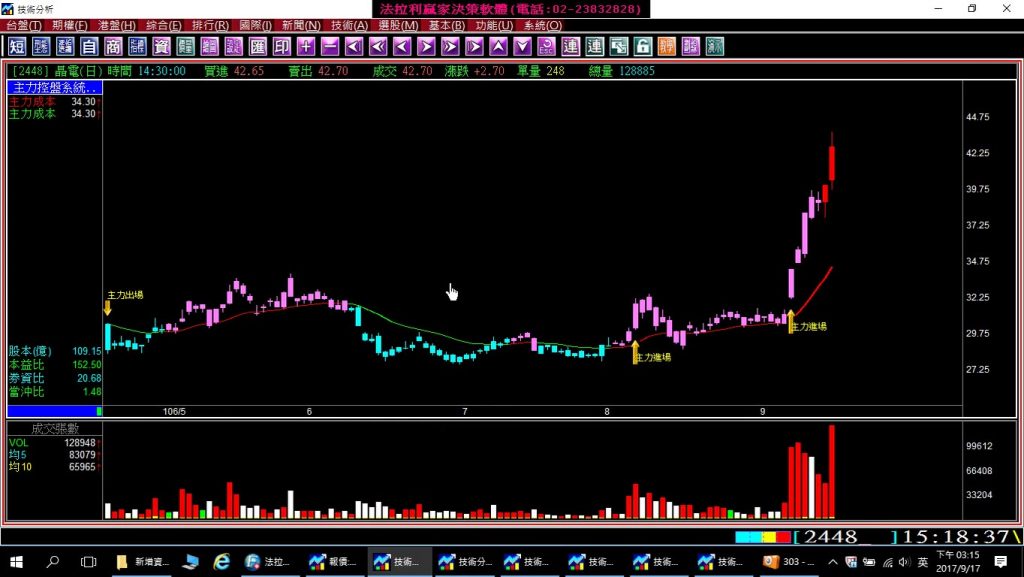Click the up arrow toolbar icon
Image resolution: width=1024 pixels, height=577 pixels.
tap(498, 46)
